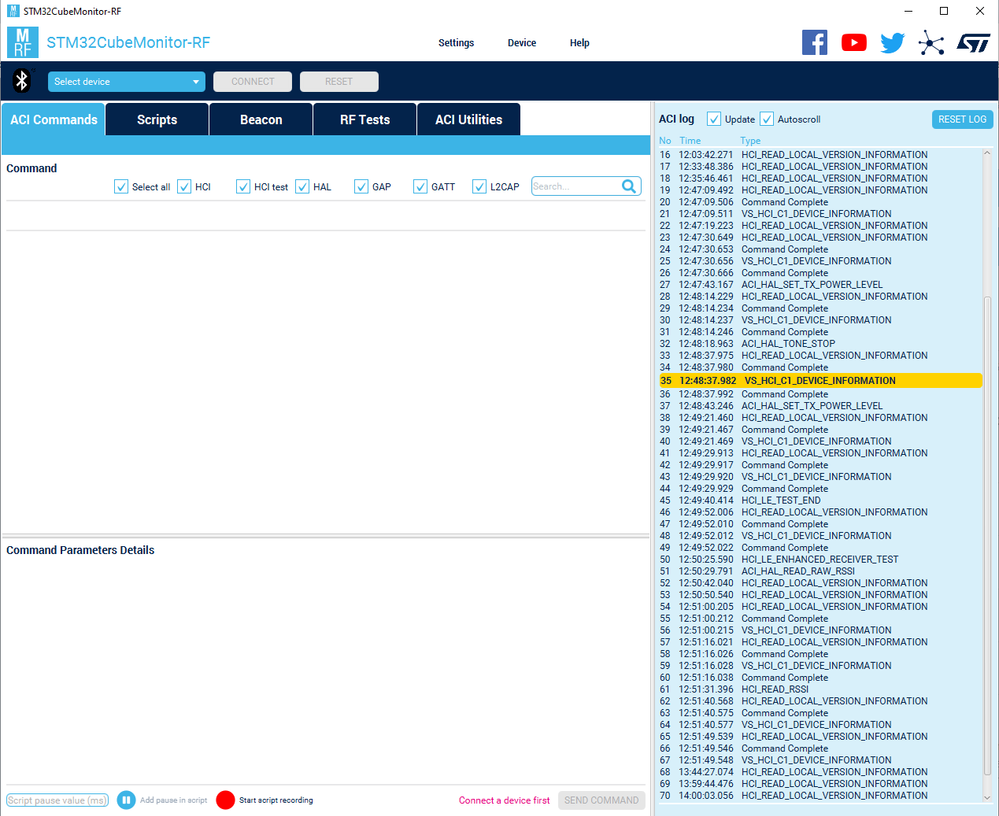Clear the log with RESET LOG
999x816 pixels.
pos(962,119)
